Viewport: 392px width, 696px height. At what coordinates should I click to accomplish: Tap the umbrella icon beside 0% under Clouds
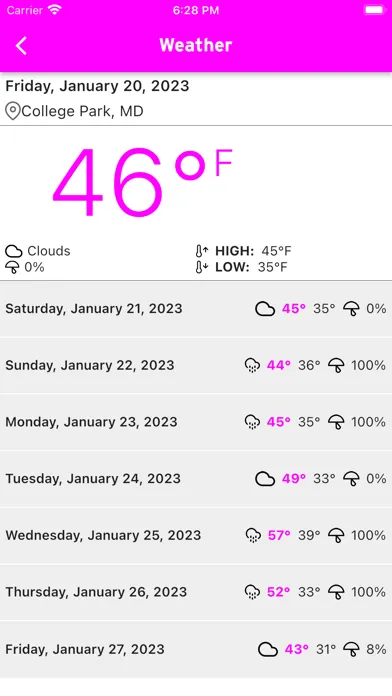point(12,267)
